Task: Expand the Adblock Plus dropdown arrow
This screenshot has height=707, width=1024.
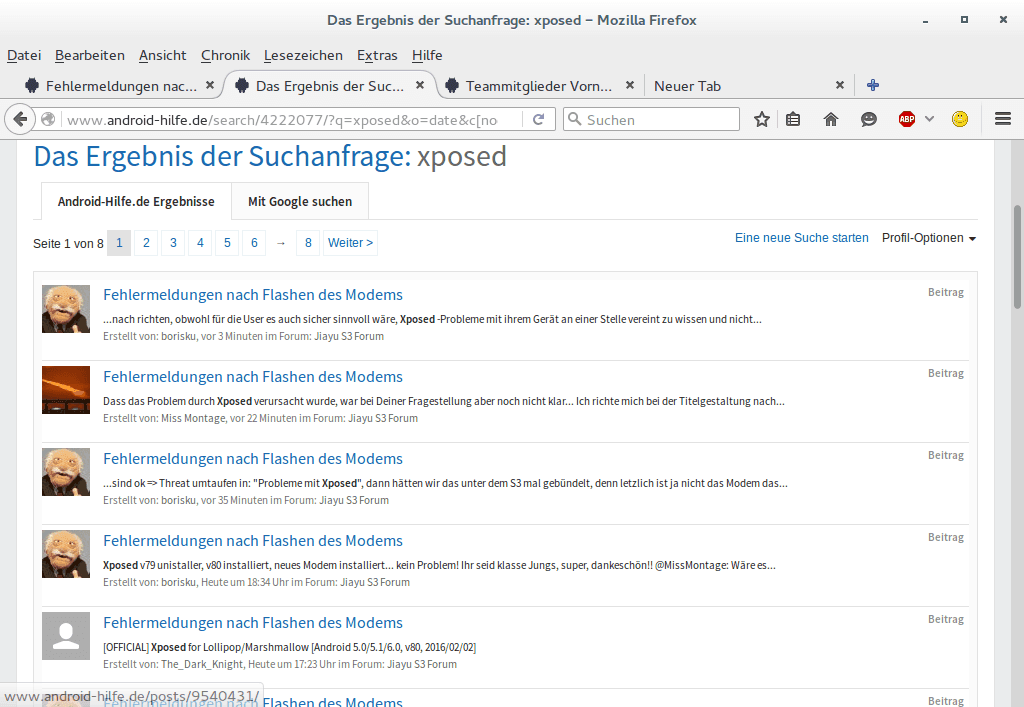Action: (929, 119)
